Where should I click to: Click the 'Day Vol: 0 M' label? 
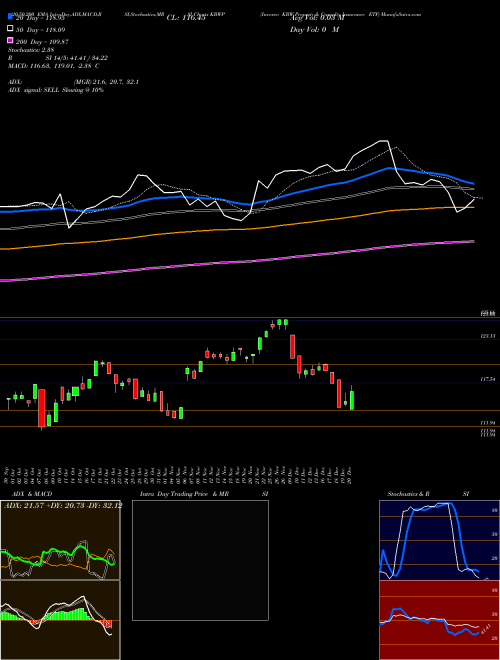(314, 30)
